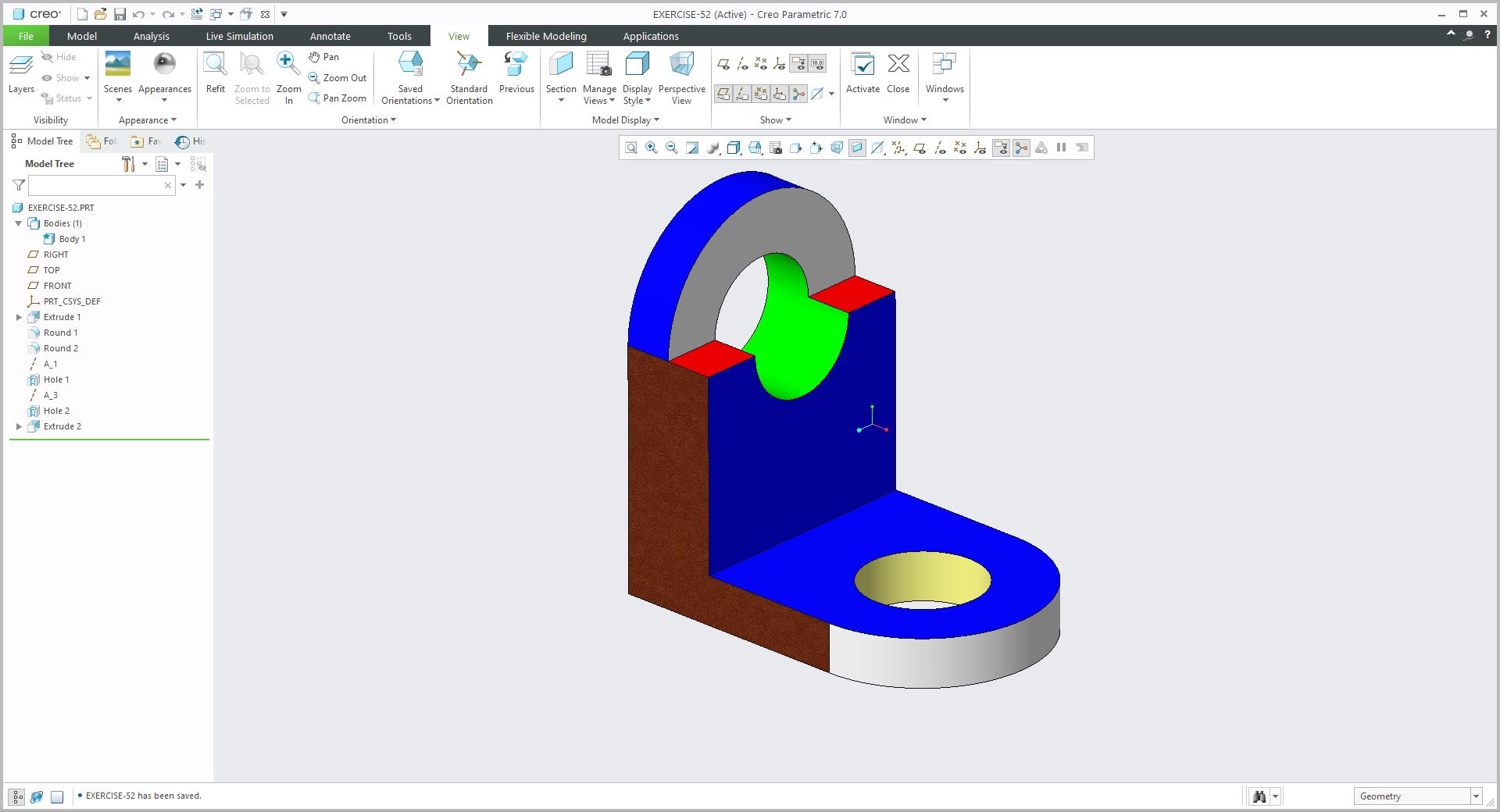Activate the Pan Zoom tool
This screenshot has width=1500, height=812.
(337, 98)
